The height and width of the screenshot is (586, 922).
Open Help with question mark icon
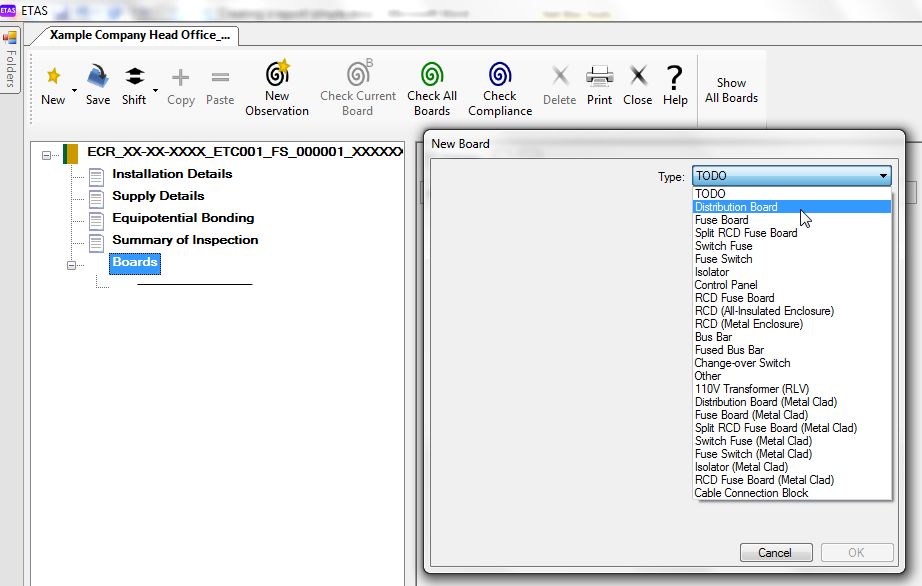tap(674, 77)
